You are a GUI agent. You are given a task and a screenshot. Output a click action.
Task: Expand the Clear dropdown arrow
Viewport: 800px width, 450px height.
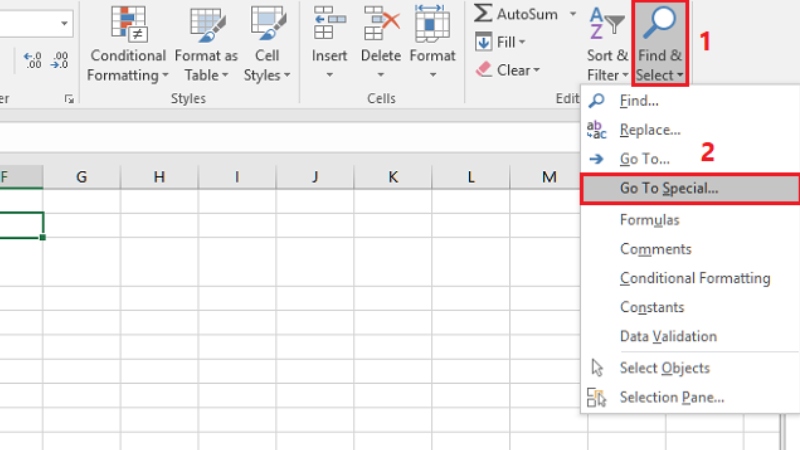[x=536, y=70]
